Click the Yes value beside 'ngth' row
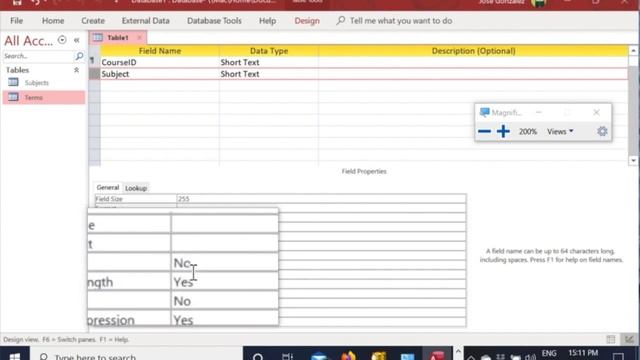 (183, 282)
